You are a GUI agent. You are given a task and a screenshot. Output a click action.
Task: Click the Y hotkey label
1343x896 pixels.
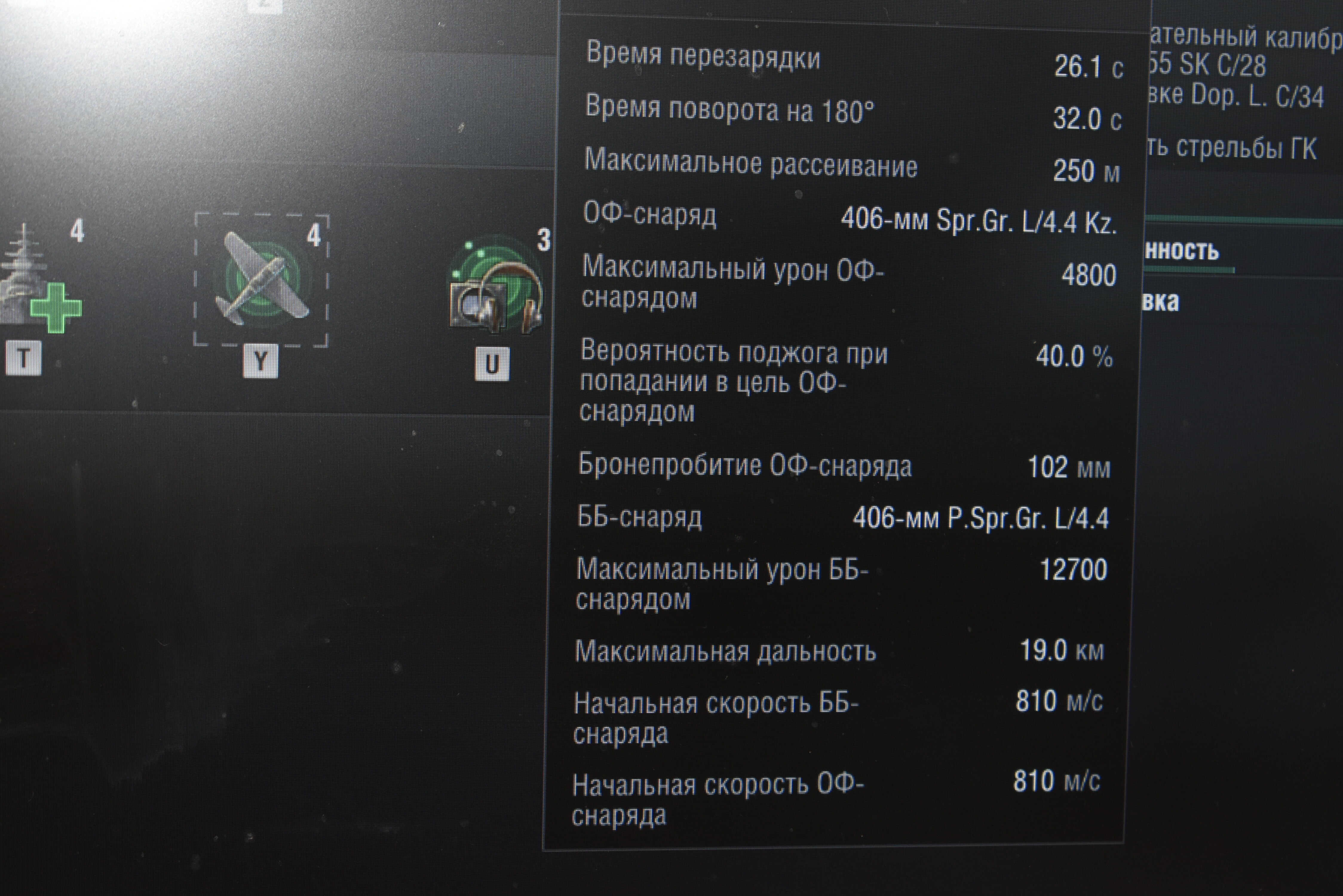[260, 361]
